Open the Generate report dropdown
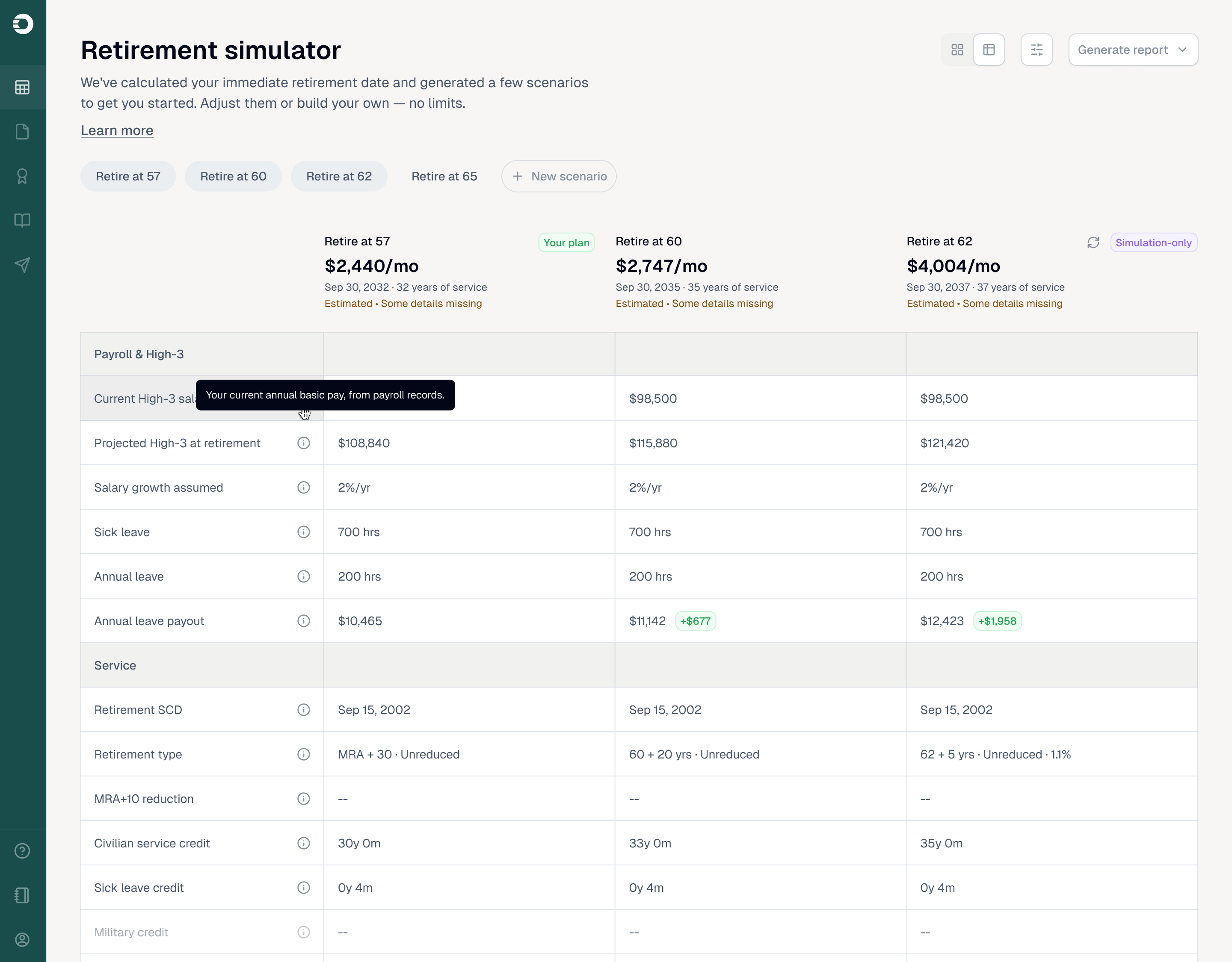Viewport: 1232px width, 962px height. (x=1133, y=50)
